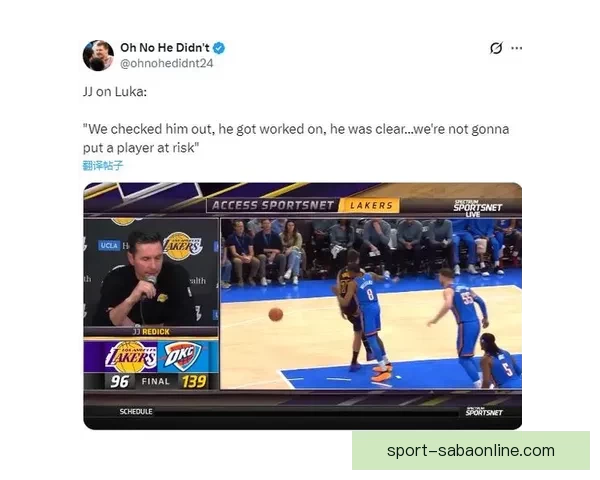The height and width of the screenshot is (480, 600).
Task: Click the translate post link
Action: coord(103,165)
